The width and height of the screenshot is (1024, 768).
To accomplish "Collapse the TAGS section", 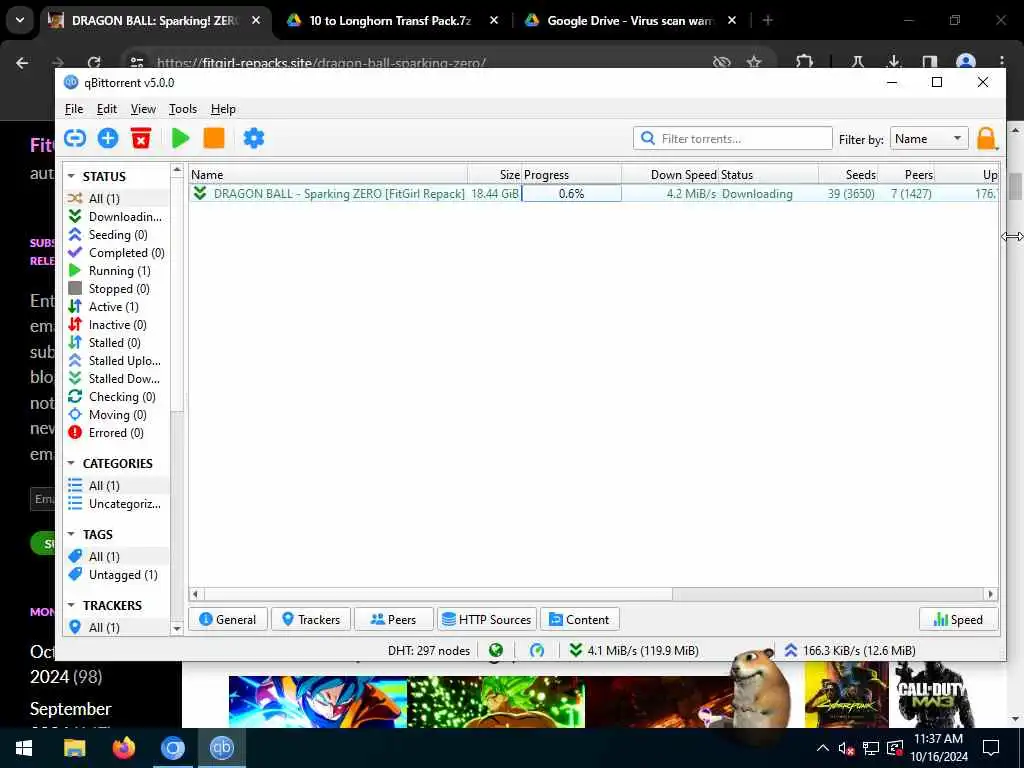I will [x=71, y=534].
